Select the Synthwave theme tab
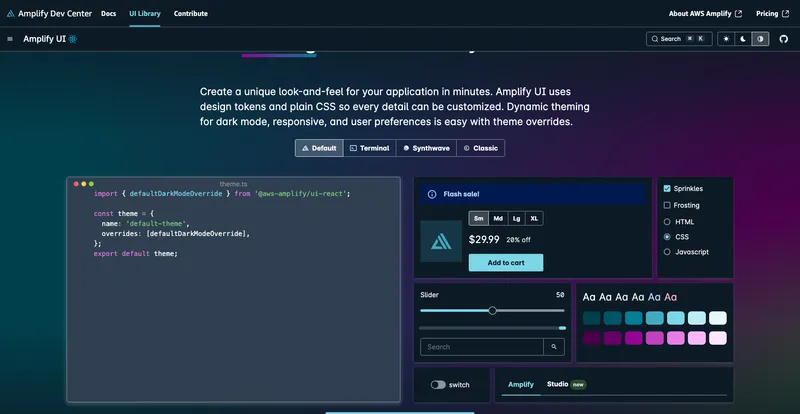 [x=426, y=148]
